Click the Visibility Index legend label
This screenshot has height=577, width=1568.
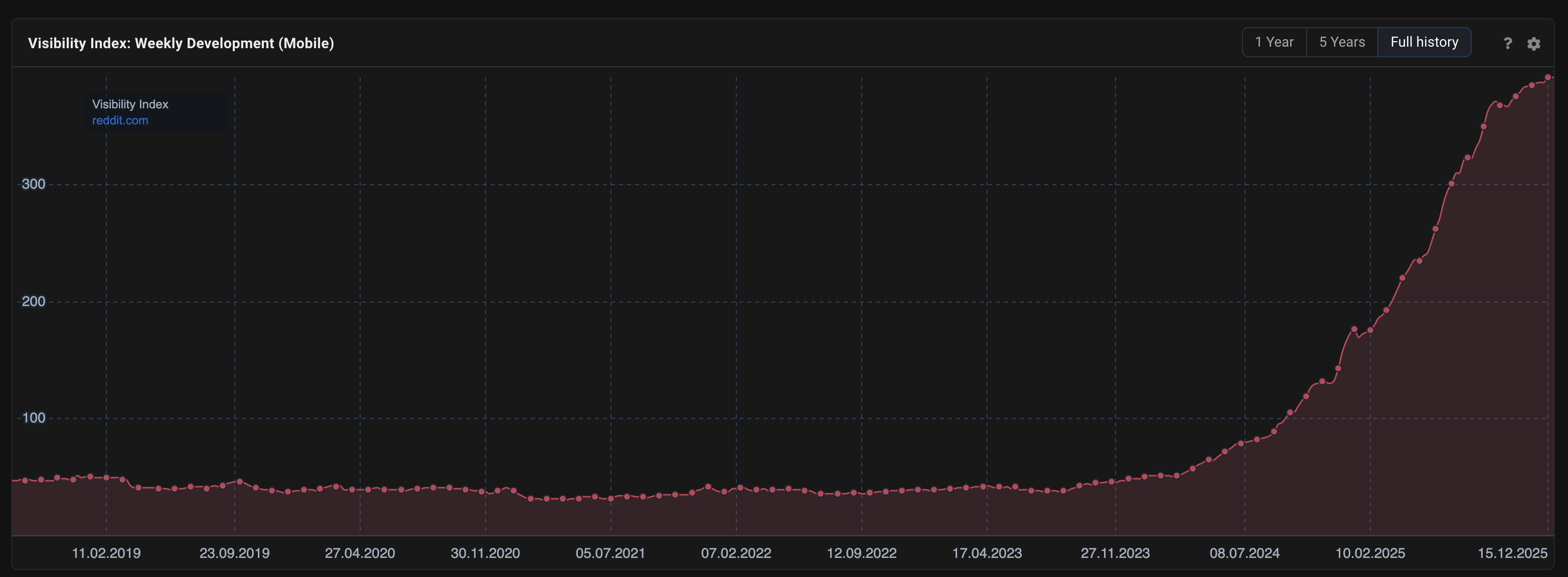(x=129, y=104)
